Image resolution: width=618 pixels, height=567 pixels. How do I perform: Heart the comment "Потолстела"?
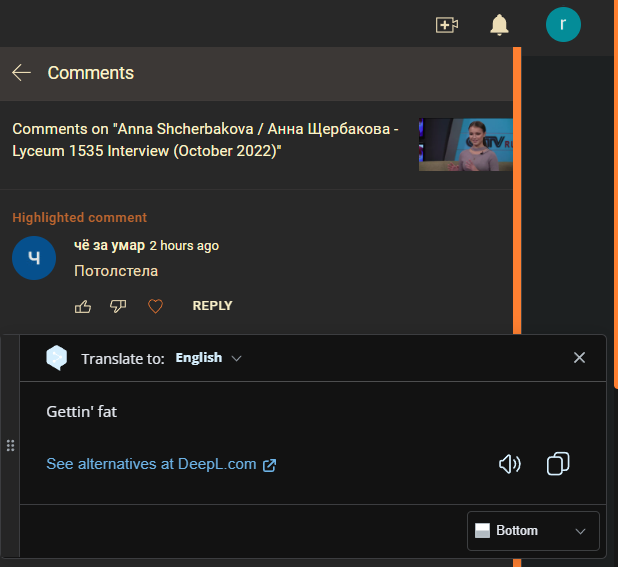pos(155,306)
